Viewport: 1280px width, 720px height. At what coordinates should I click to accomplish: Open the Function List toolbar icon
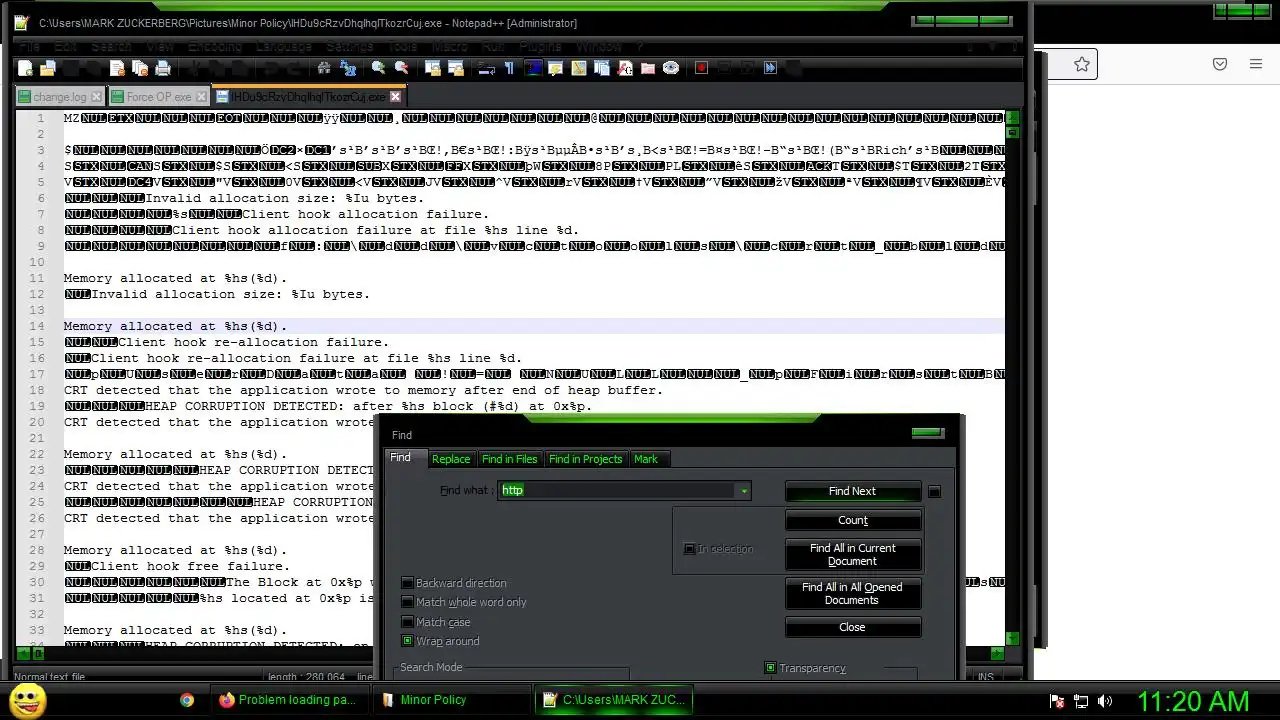(625, 68)
